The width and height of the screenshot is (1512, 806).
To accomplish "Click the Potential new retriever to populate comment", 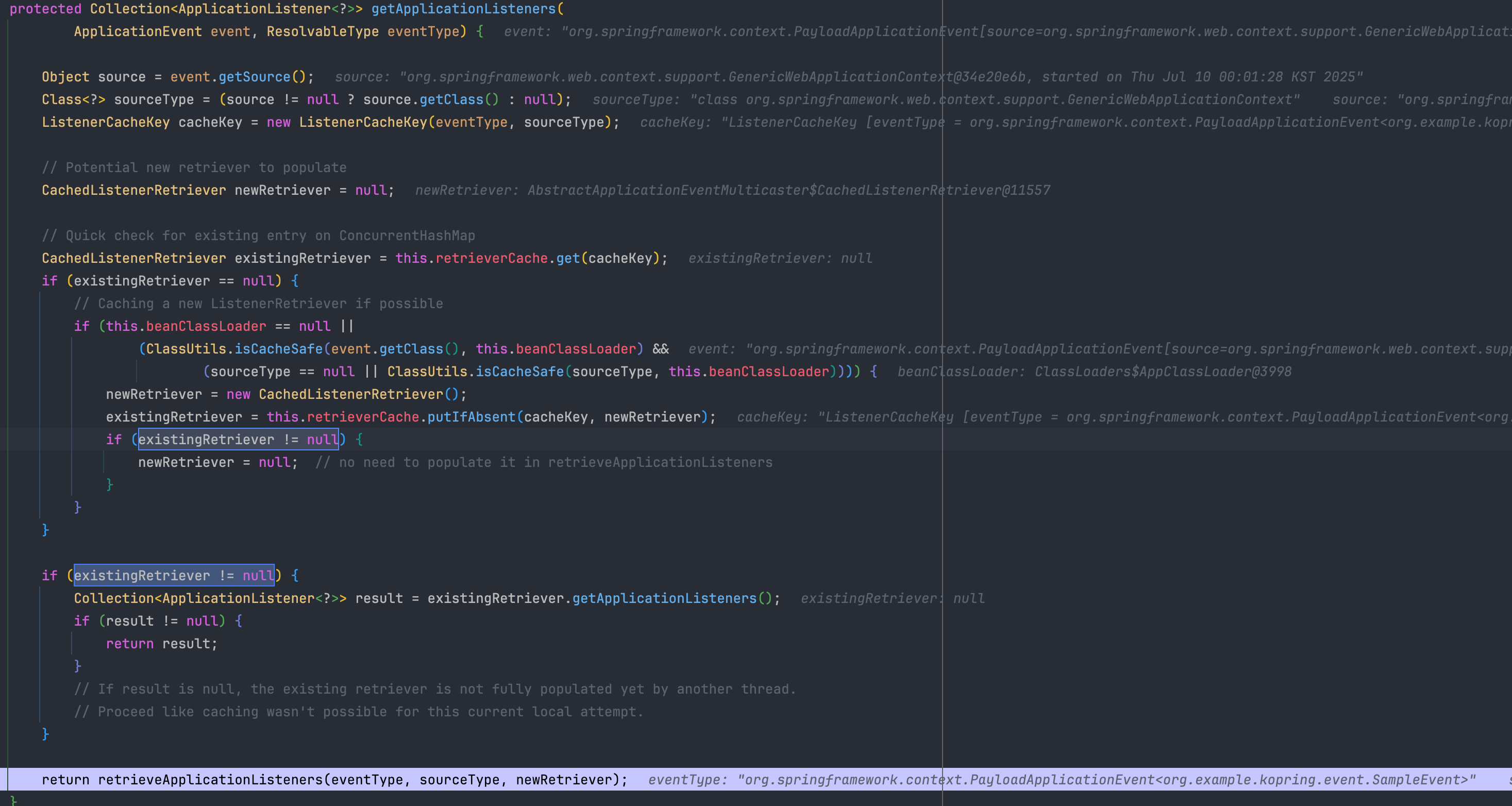I will pos(194,168).
